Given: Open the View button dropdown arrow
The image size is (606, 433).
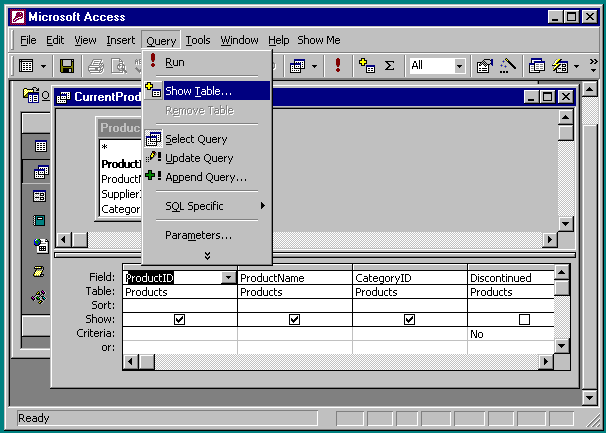Looking at the screenshot, I should click(x=43, y=66).
